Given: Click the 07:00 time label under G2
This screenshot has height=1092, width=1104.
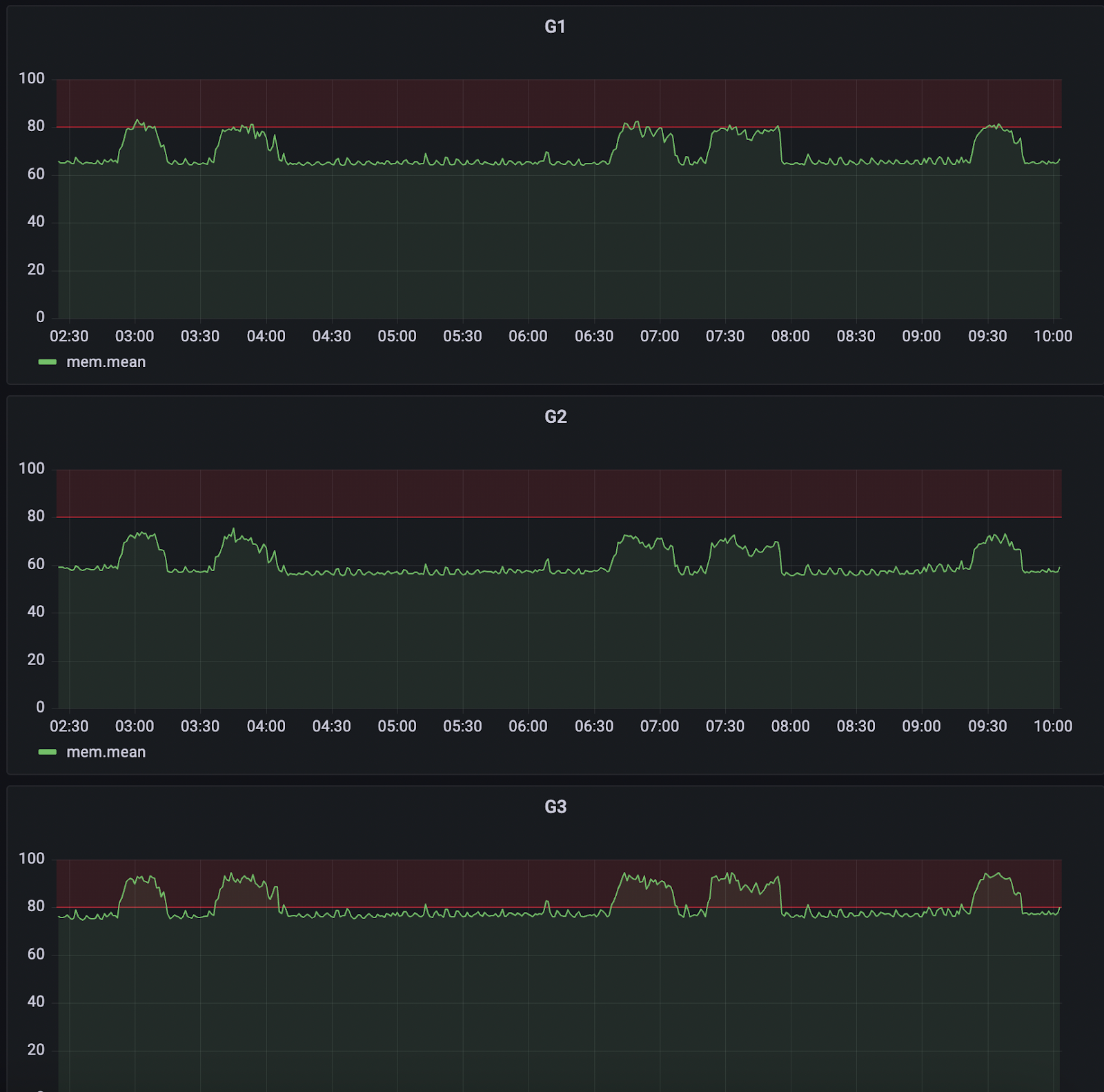Looking at the screenshot, I should click(x=659, y=726).
